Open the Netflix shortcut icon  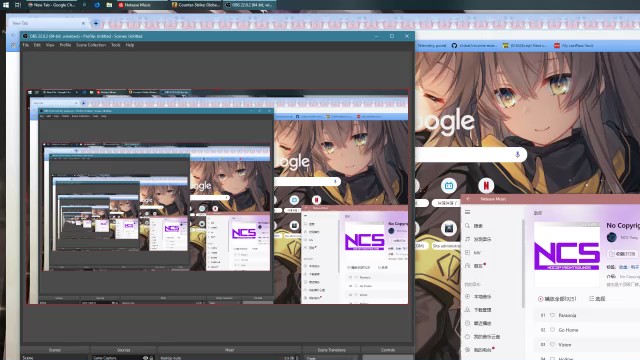[486, 186]
